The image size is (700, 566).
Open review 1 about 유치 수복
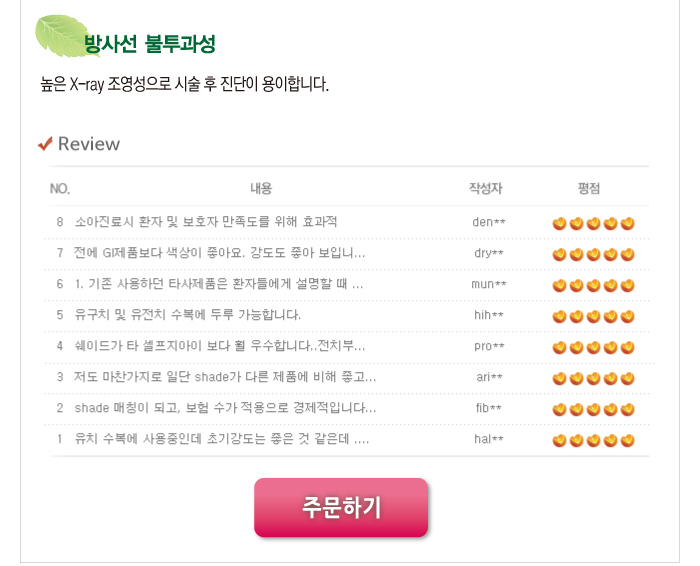(x=222, y=439)
